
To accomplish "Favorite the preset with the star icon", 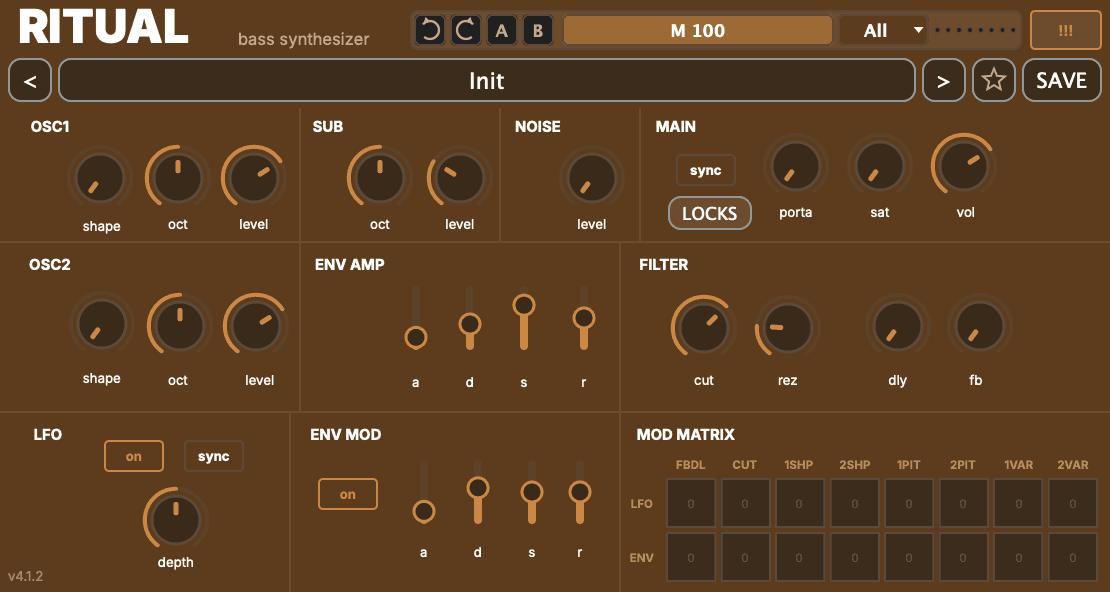I will [994, 80].
